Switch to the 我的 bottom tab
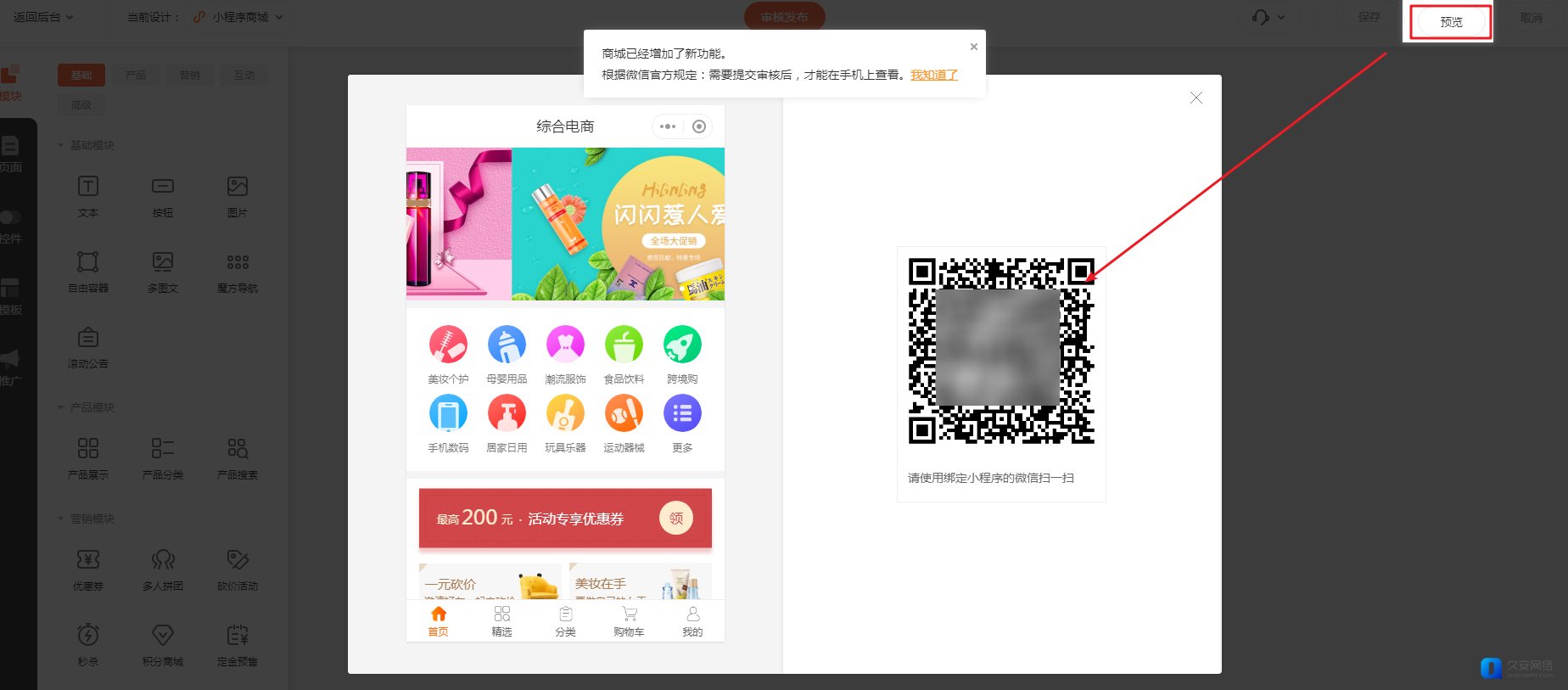Viewport: 1568px width, 690px height. point(692,621)
